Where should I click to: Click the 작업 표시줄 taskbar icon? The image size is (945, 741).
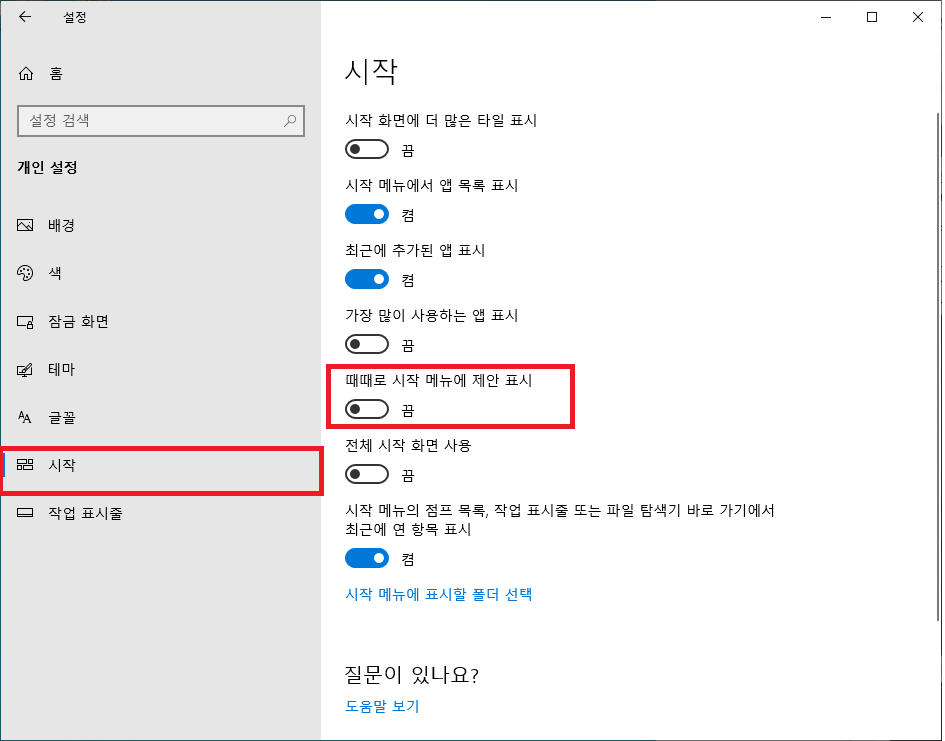25,513
